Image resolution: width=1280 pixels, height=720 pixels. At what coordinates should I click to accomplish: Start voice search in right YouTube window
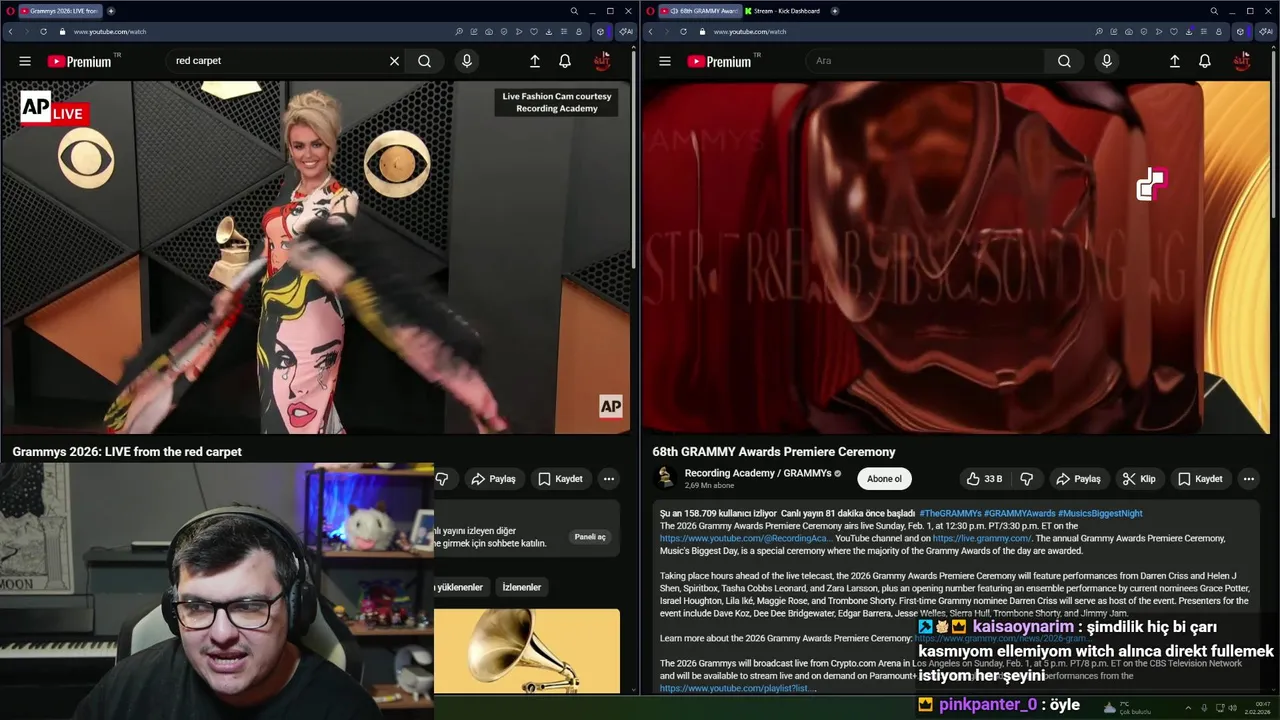pyautogui.click(x=1106, y=61)
